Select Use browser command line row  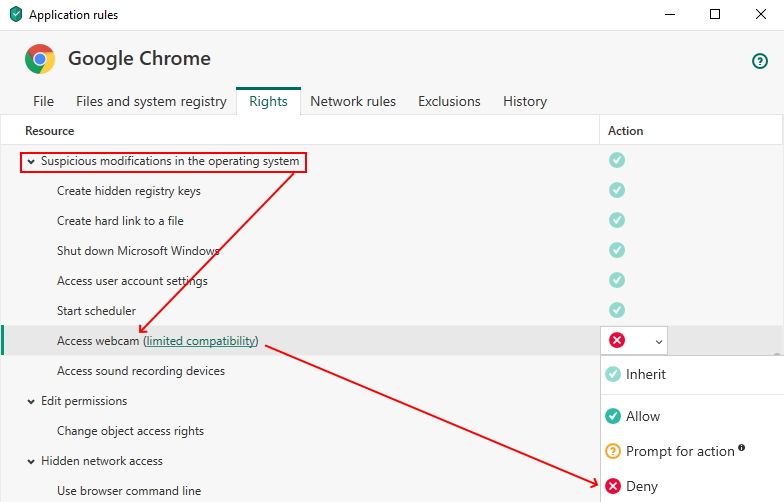point(300,490)
